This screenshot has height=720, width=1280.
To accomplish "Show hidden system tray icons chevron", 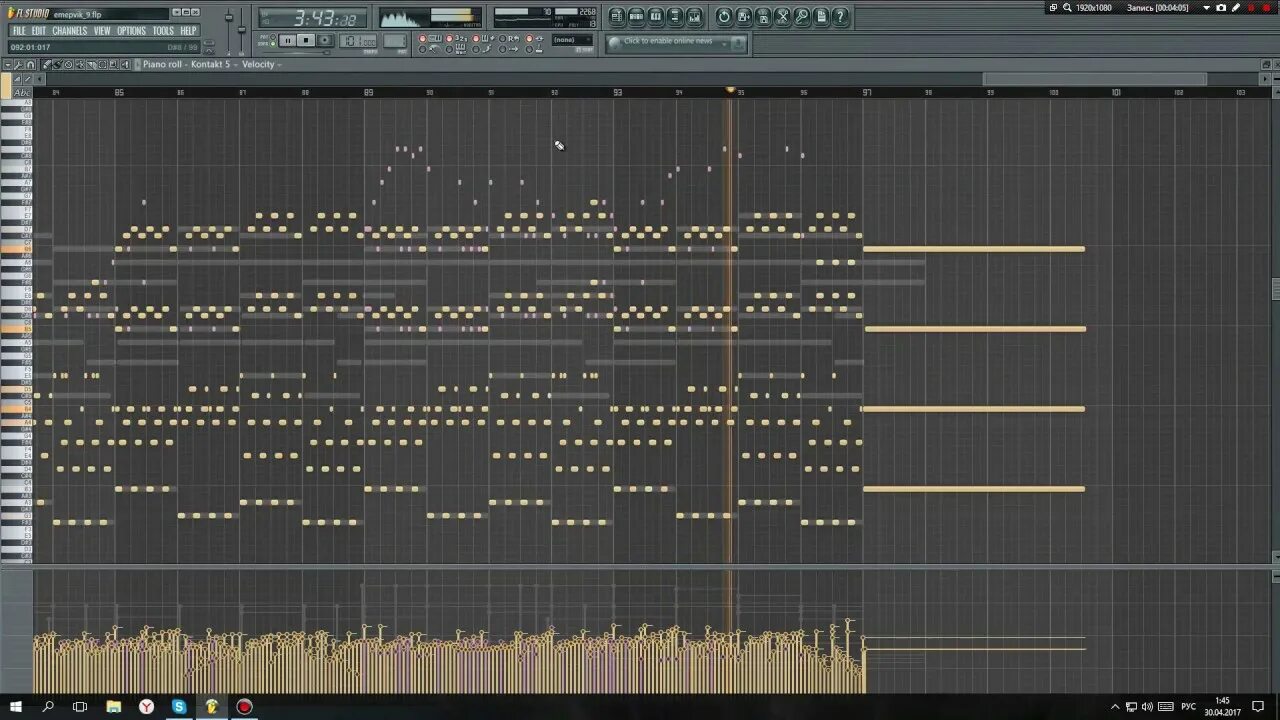I will click(x=1115, y=706).
